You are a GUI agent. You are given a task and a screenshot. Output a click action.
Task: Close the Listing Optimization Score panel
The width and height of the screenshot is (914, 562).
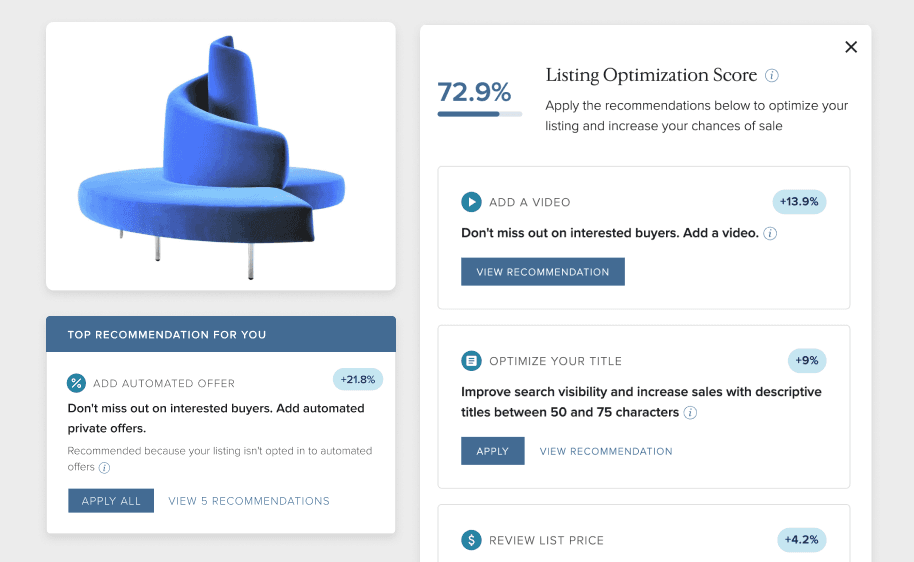[851, 47]
